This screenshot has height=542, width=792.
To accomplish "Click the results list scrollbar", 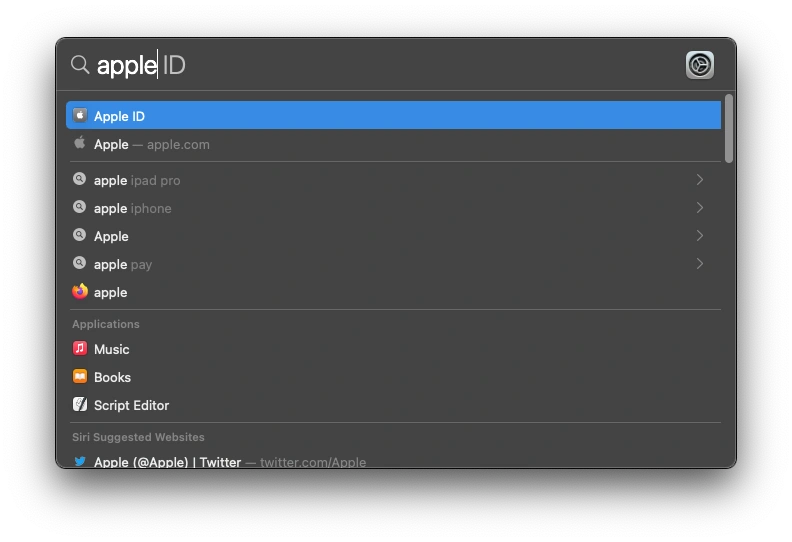I will point(729,128).
